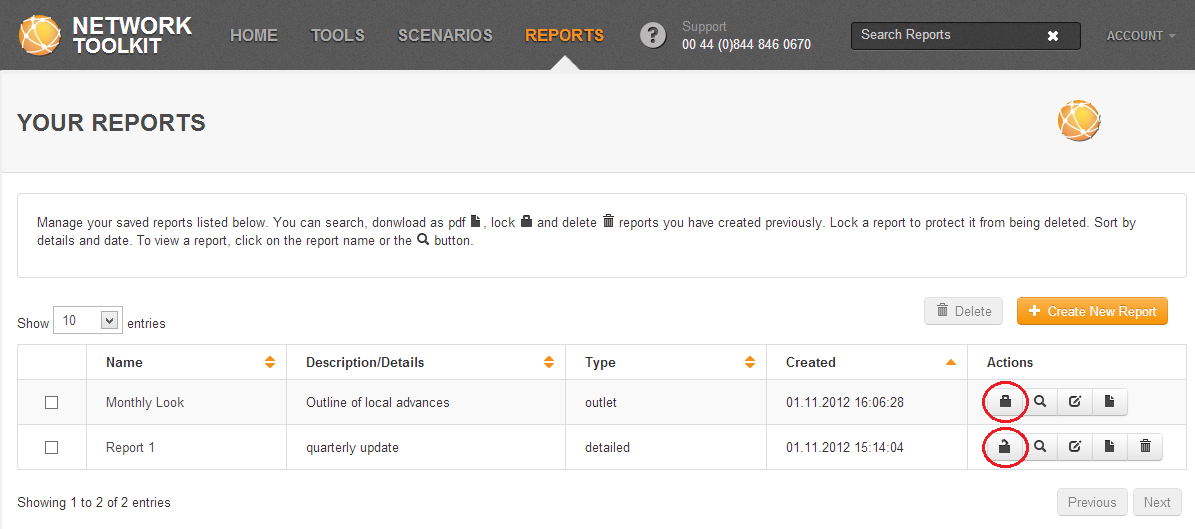This screenshot has height=529, width=1195.
Task: Download Monthly Look as PDF icon
Action: tap(1110, 402)
